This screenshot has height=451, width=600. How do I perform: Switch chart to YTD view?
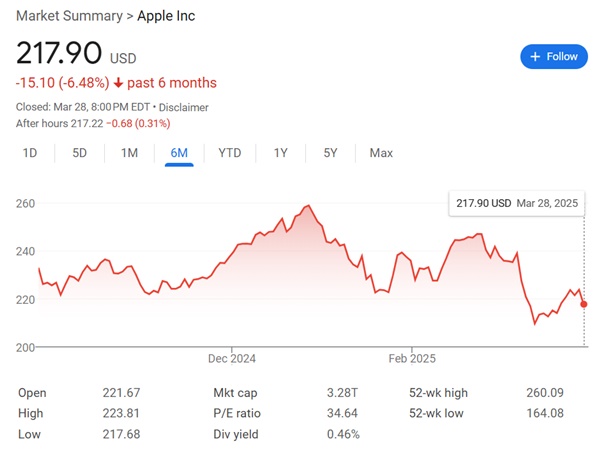click(x=230, y=153)
